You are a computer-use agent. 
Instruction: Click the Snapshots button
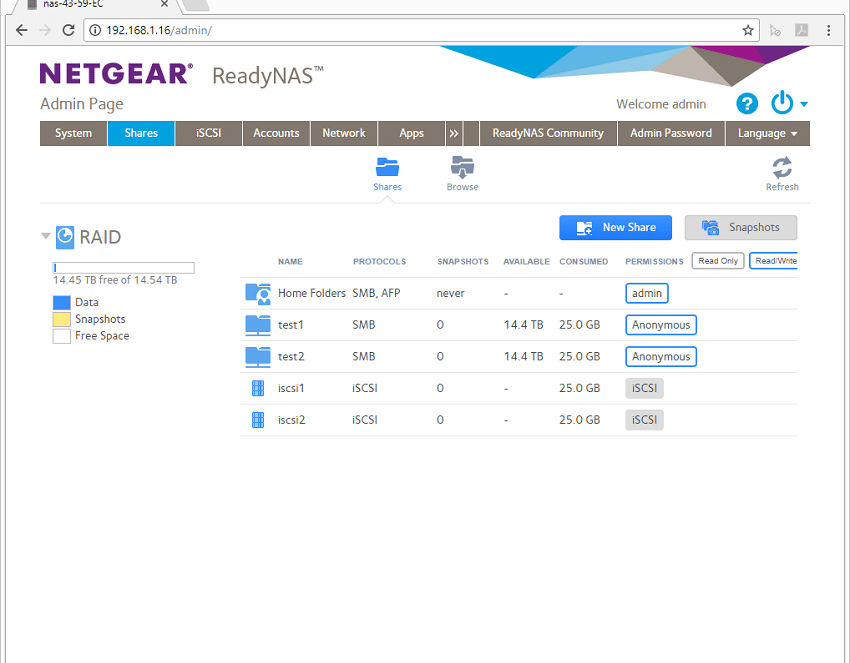741,228
